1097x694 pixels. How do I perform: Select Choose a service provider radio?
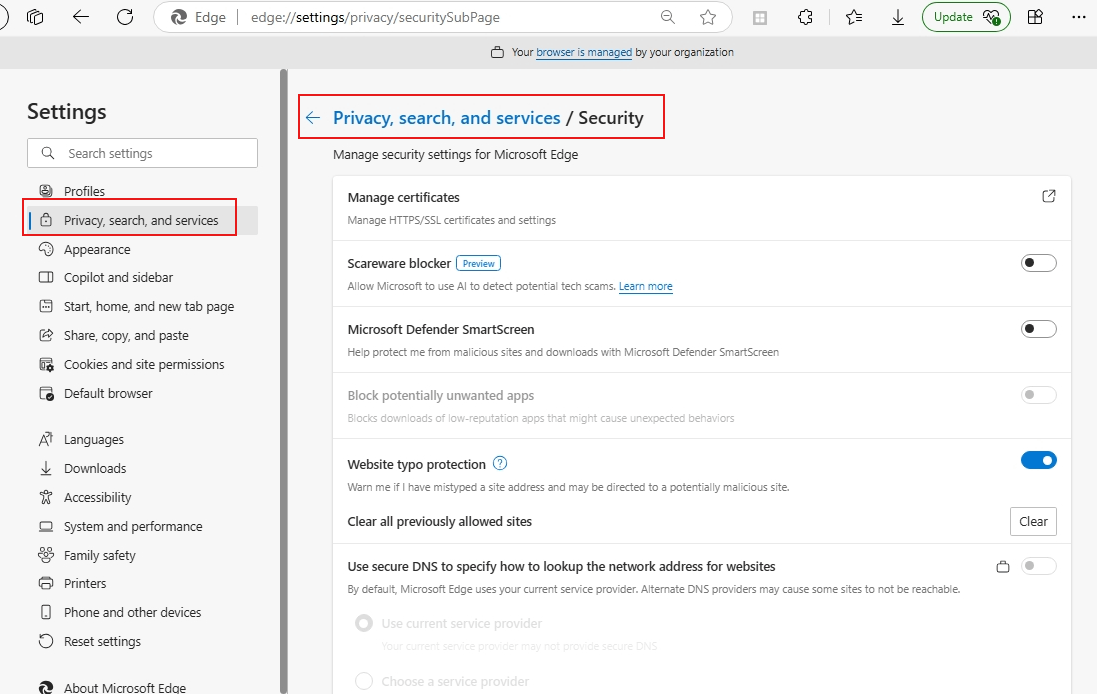364,681
